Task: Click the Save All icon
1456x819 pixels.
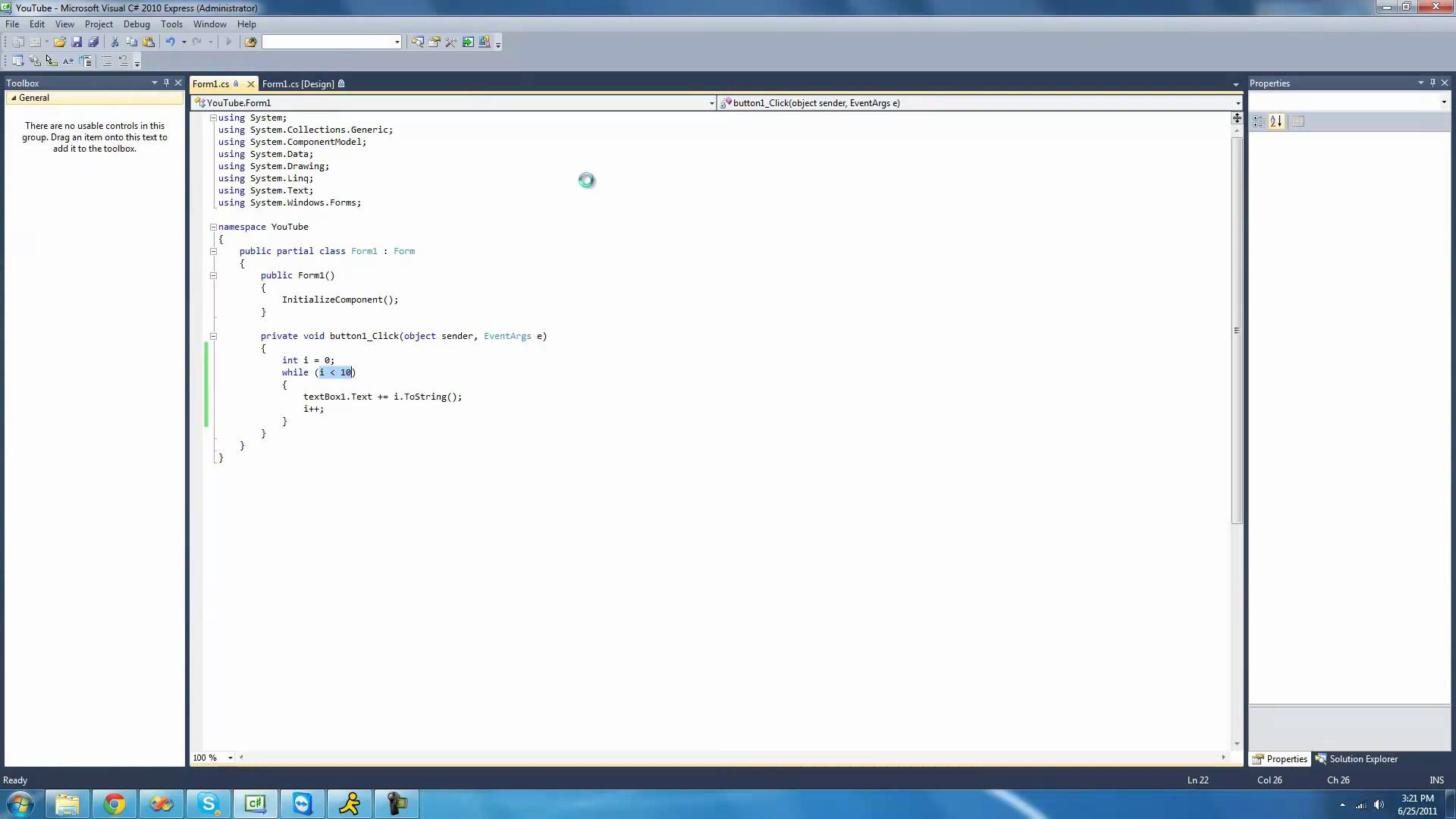Action: click(93, 42)
